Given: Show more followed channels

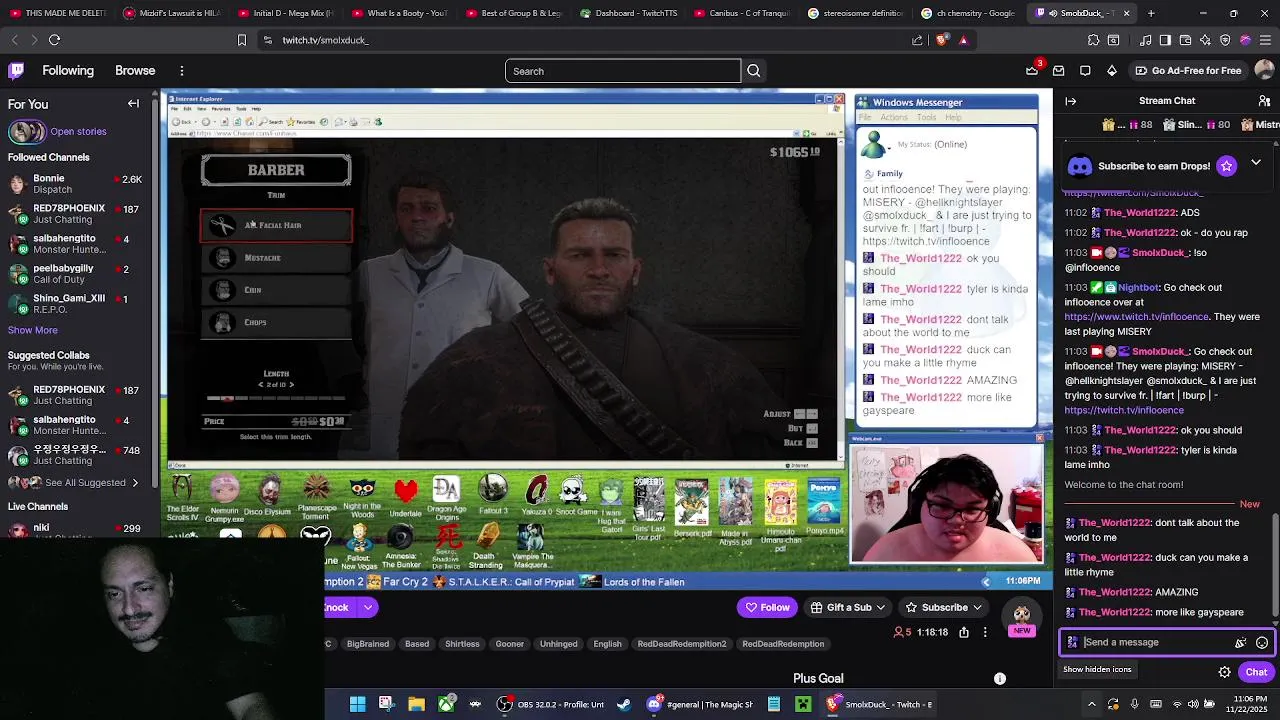Looking at the screenshot, I should (33, 330).
